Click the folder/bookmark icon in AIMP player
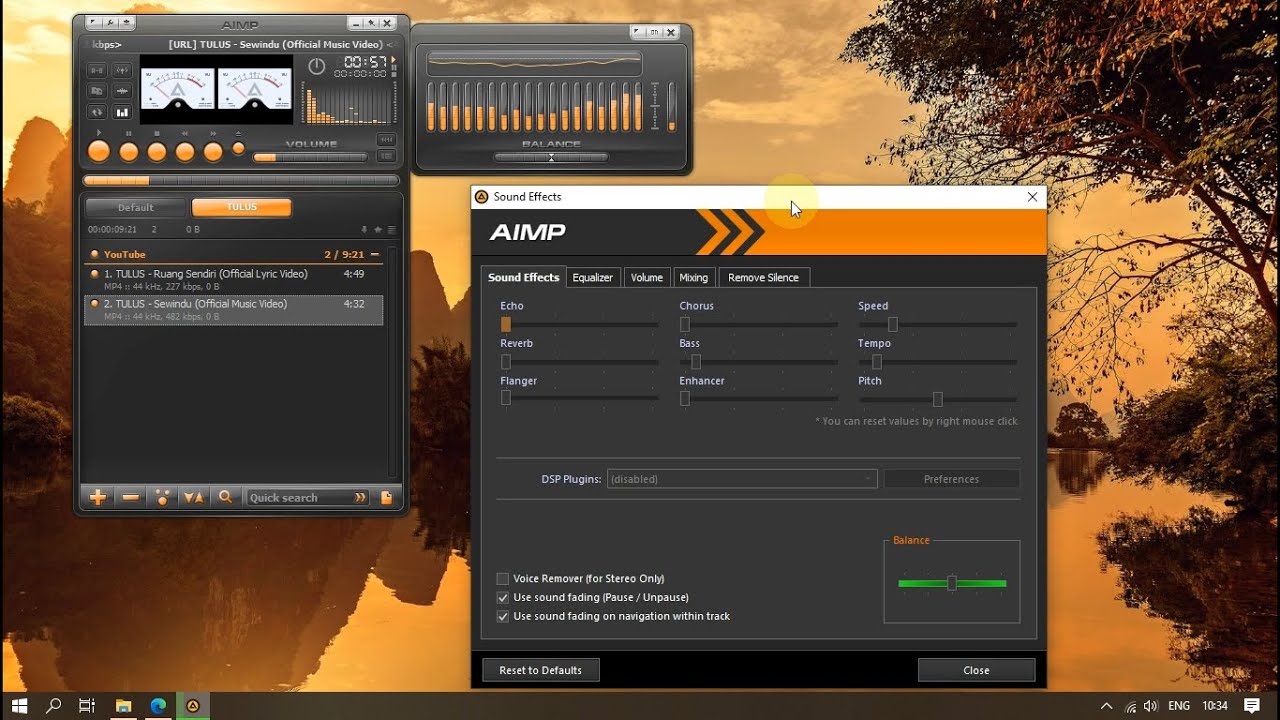 (x=97, y=91)
